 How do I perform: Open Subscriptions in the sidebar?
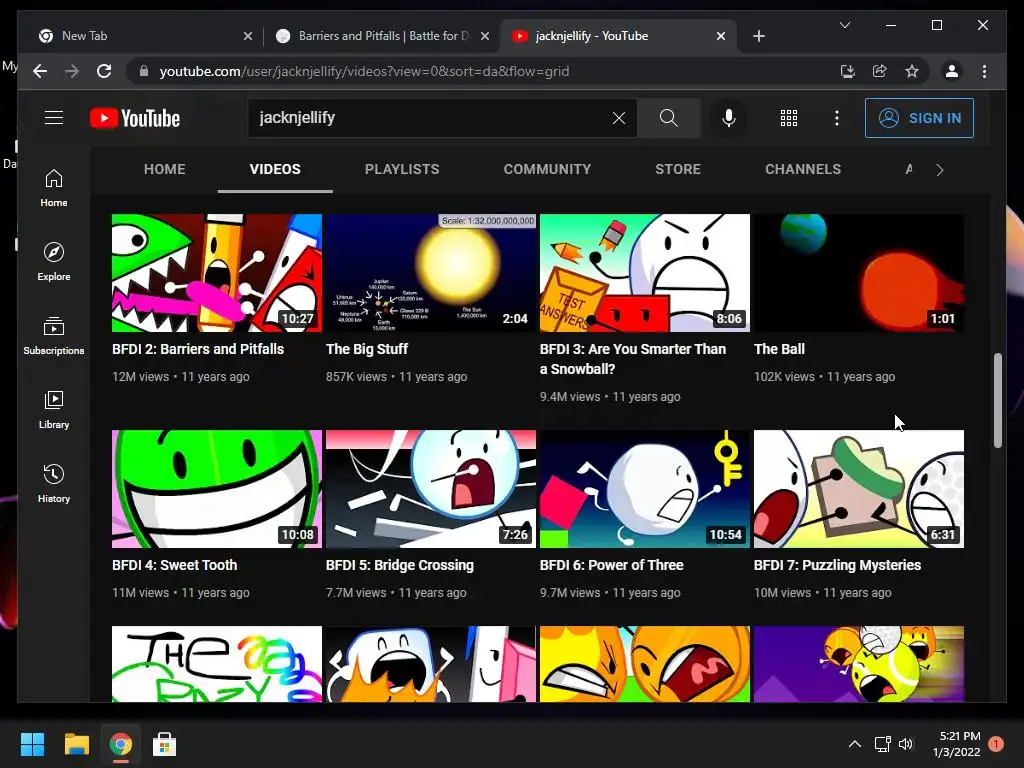click(54, 336)
